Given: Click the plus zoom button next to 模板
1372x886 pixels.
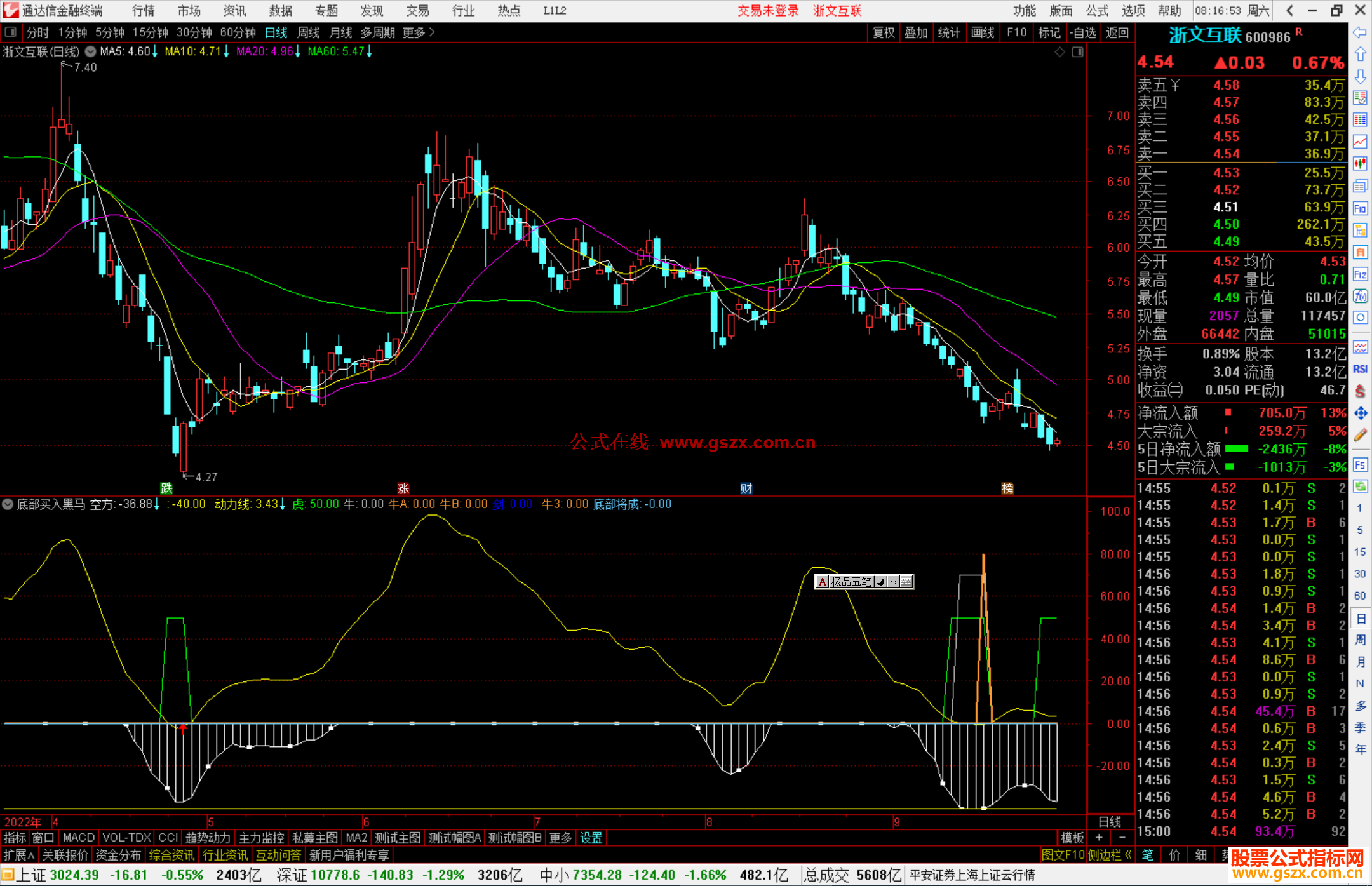Looking at the screenshot, I should pos(1099,838).
